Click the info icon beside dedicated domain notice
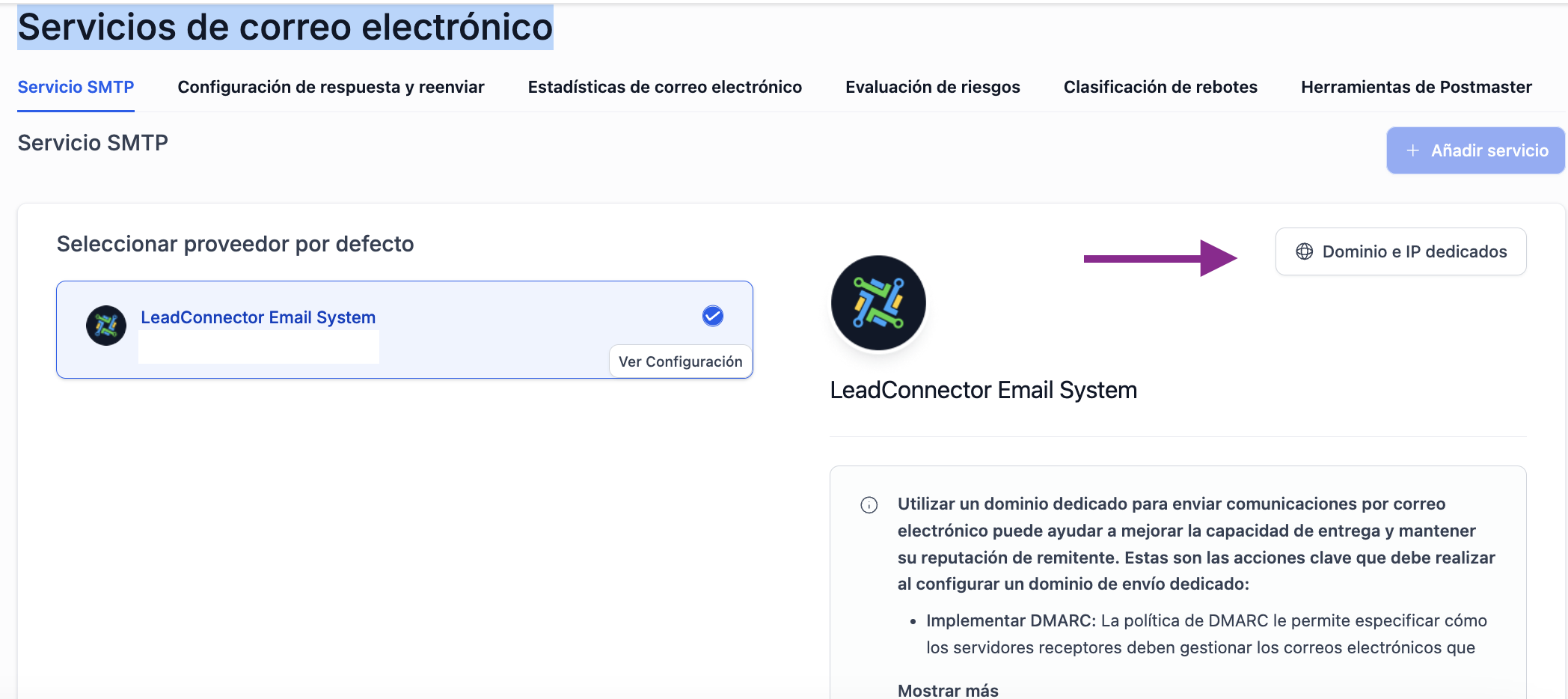The image size is (1568, 699). click(869, 505)
